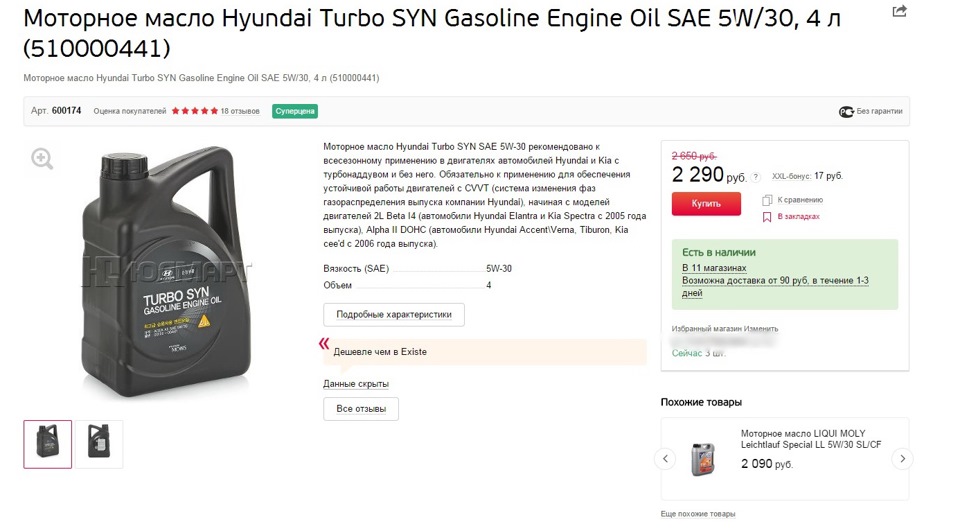Image resolution: width=960 pixels, height=531 pixels.
Task: Click the magnifier zoom icon over product image
Action: (42, 158)
